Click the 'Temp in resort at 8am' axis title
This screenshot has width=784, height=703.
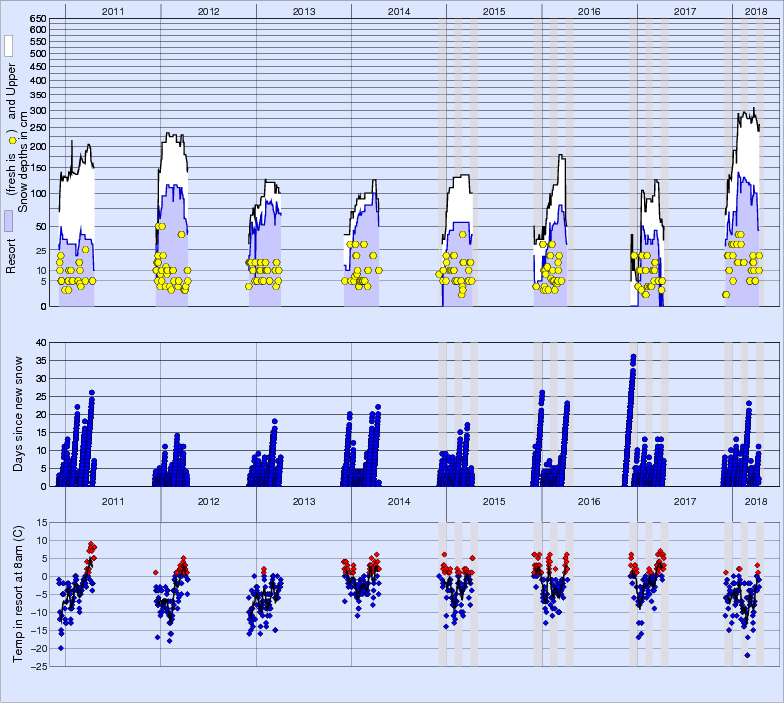pos(18,593)
